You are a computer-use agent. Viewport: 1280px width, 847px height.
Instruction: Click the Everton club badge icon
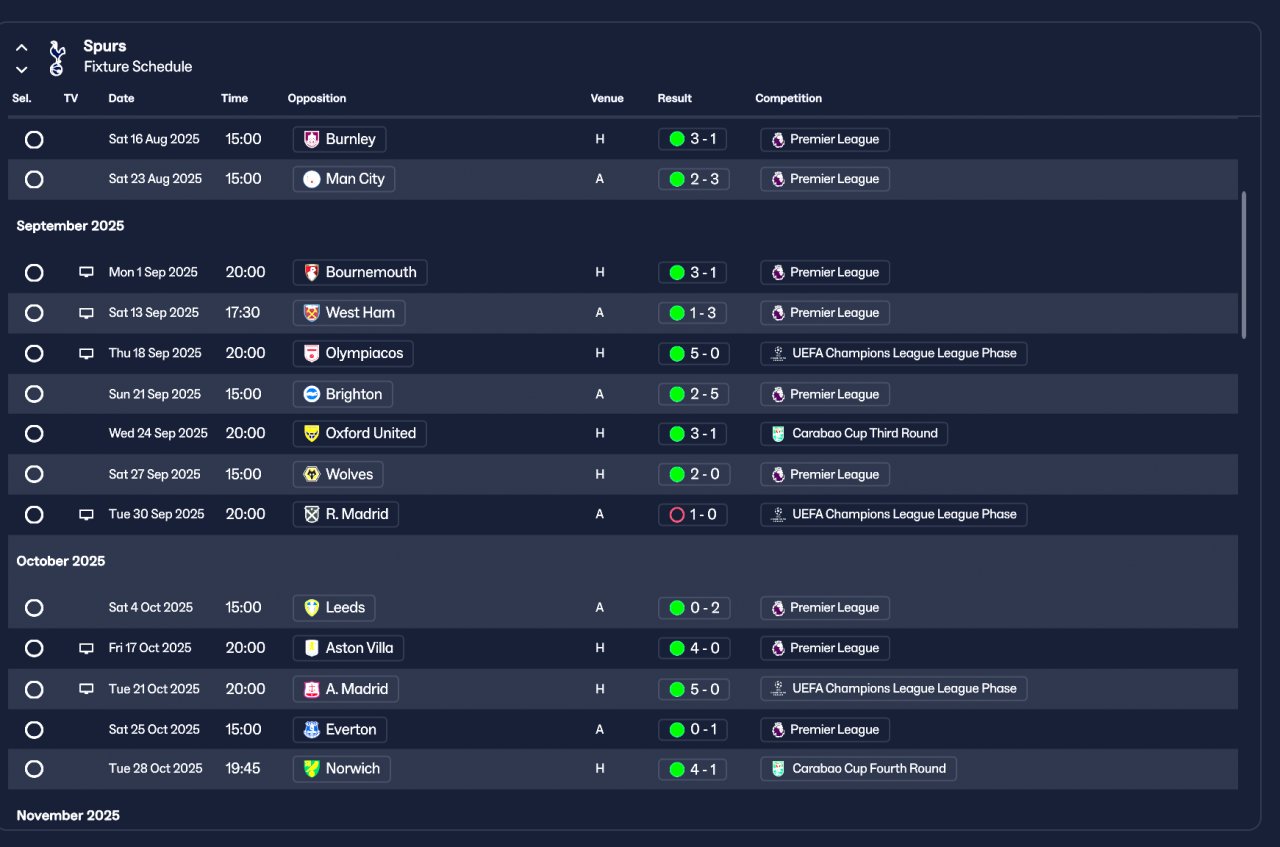click(312, 730)
